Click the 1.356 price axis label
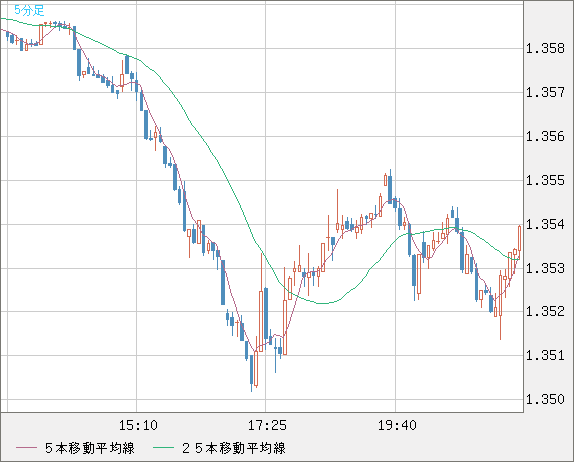The image size is (574, 462). click(545, 137)
